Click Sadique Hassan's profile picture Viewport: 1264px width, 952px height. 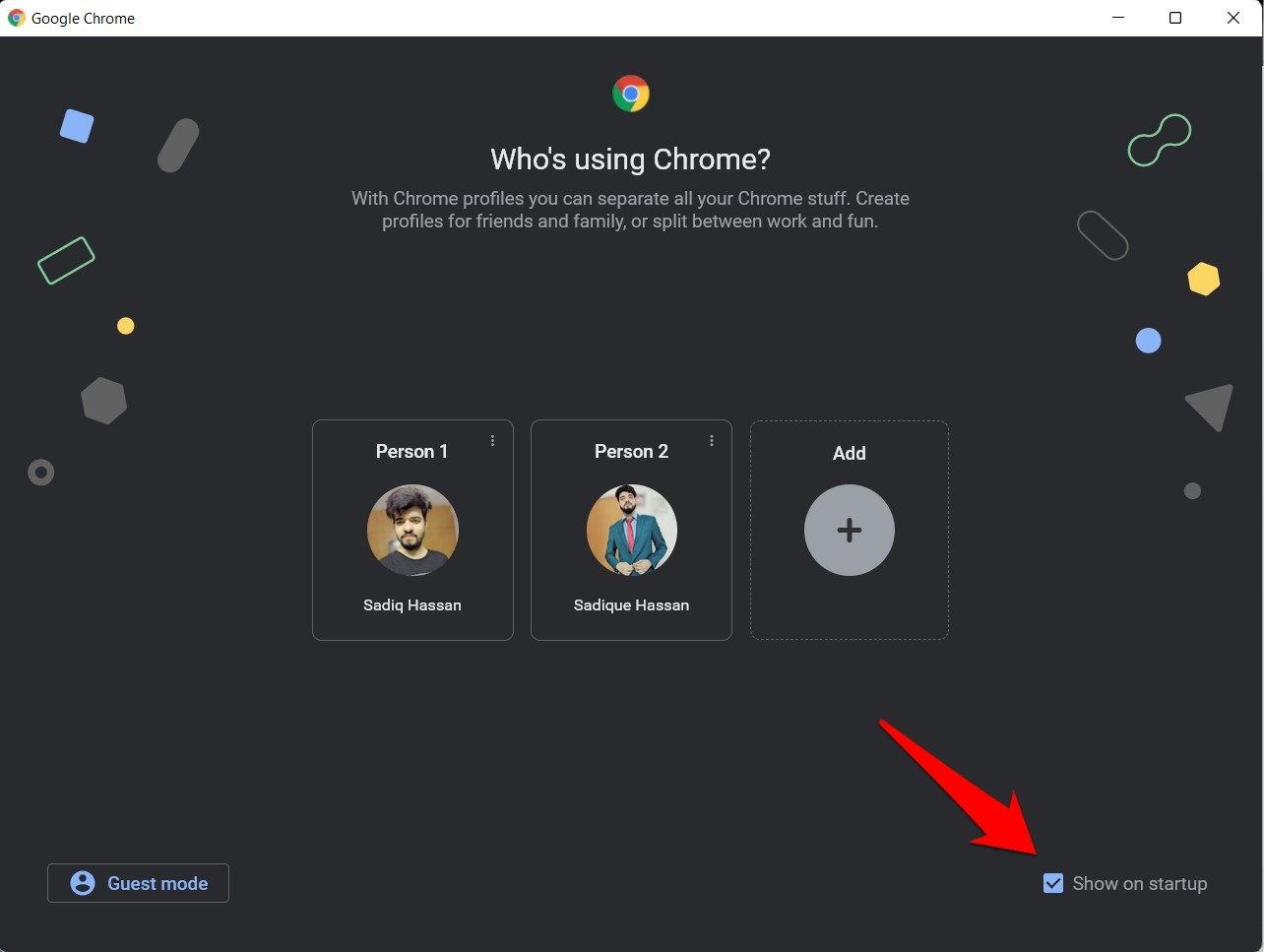631,530
